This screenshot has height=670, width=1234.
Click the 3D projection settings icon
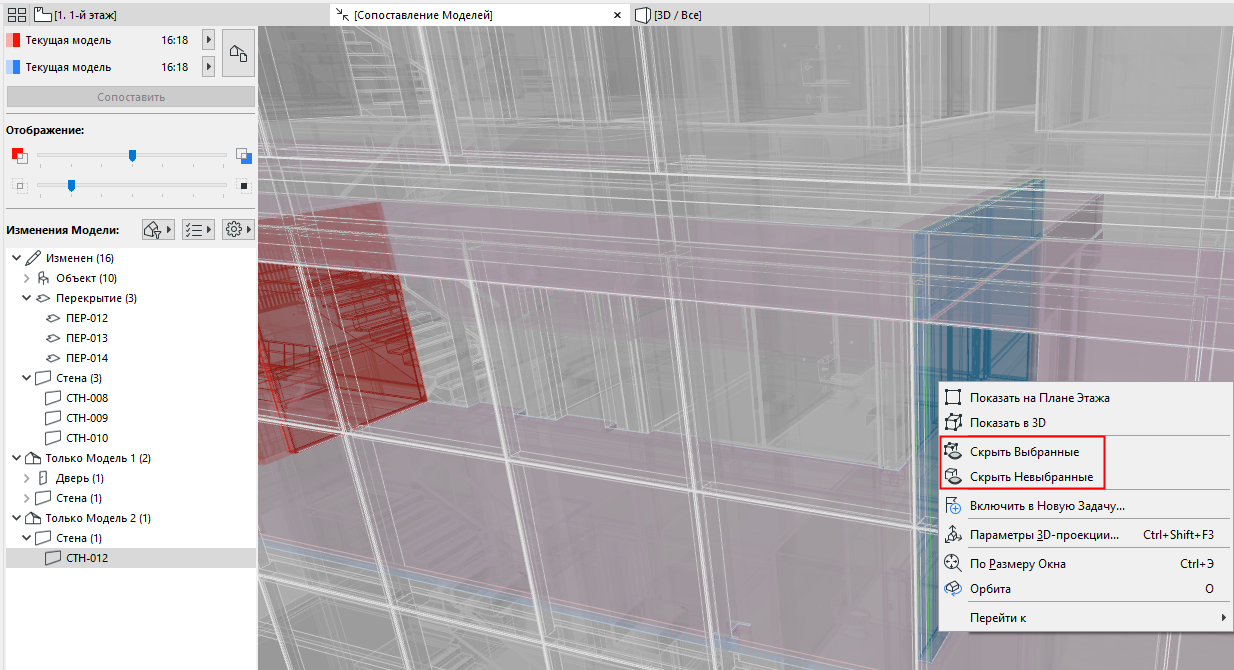(953, 535)
